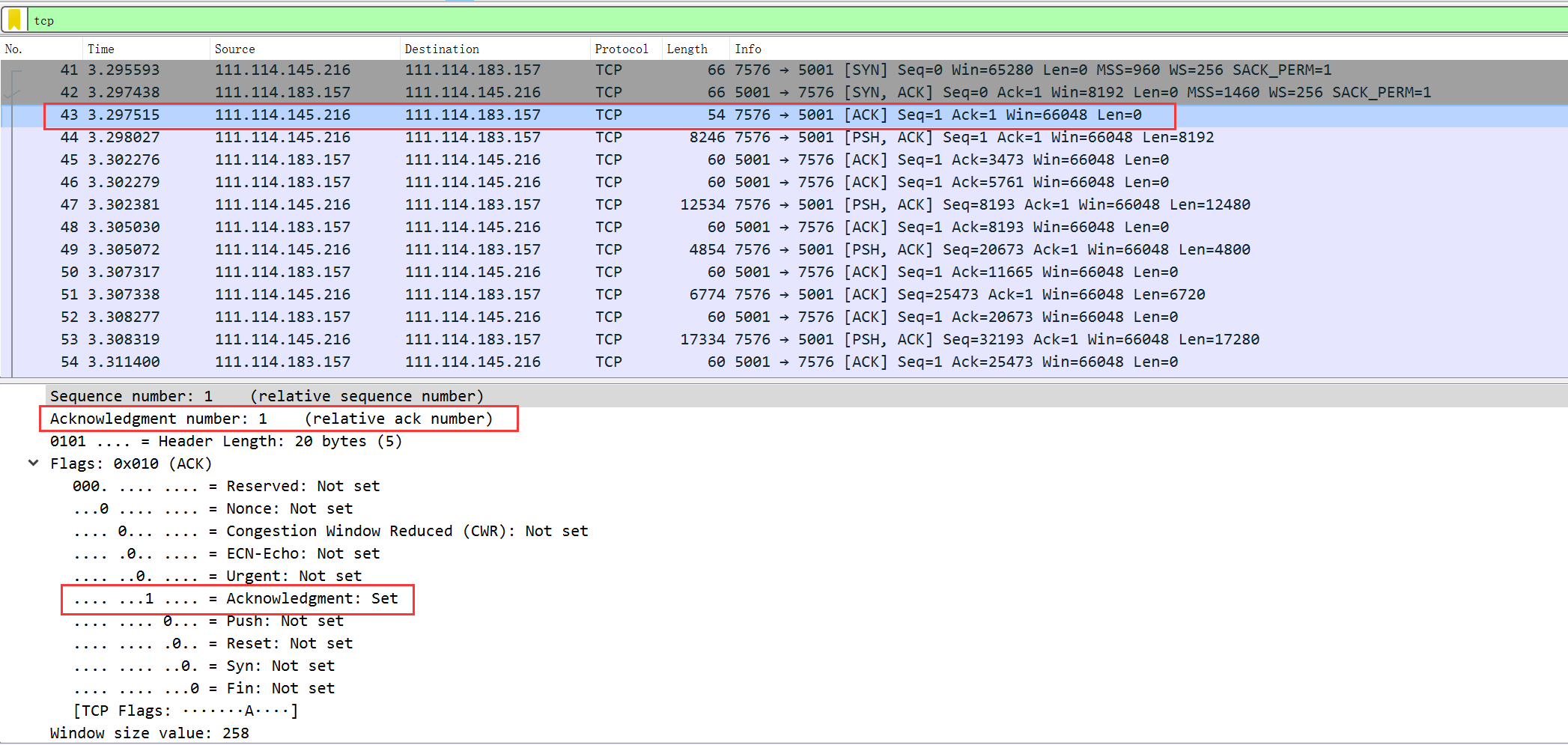Viewport: 1568px width, 745px height.
Task: Sort packets by the Source column header
Action: pyautogui.click(x=234, y=49)
